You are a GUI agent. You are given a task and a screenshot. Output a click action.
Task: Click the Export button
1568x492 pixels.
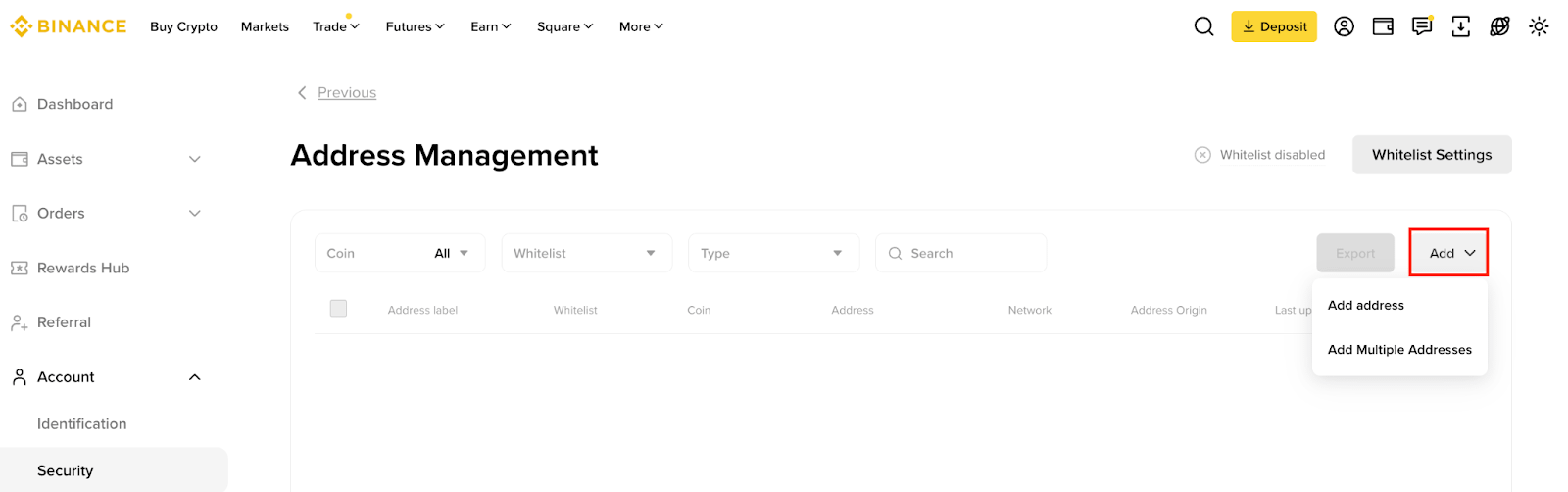pos(1355,253)
